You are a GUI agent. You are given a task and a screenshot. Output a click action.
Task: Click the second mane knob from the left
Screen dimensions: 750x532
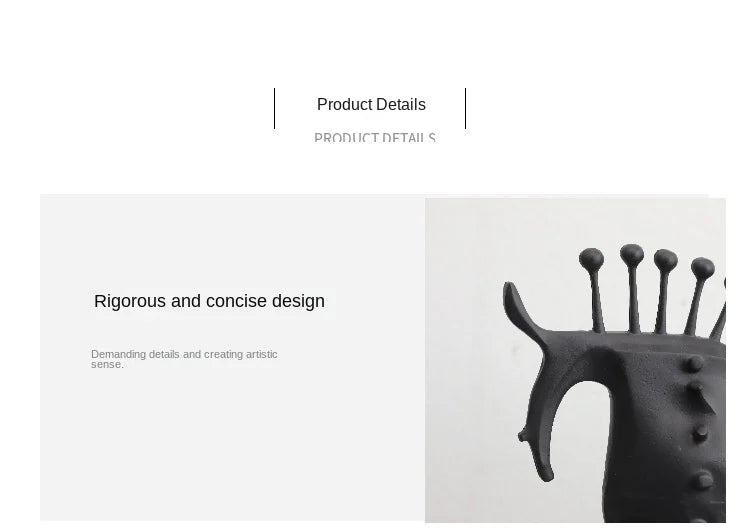click(632, 255)
